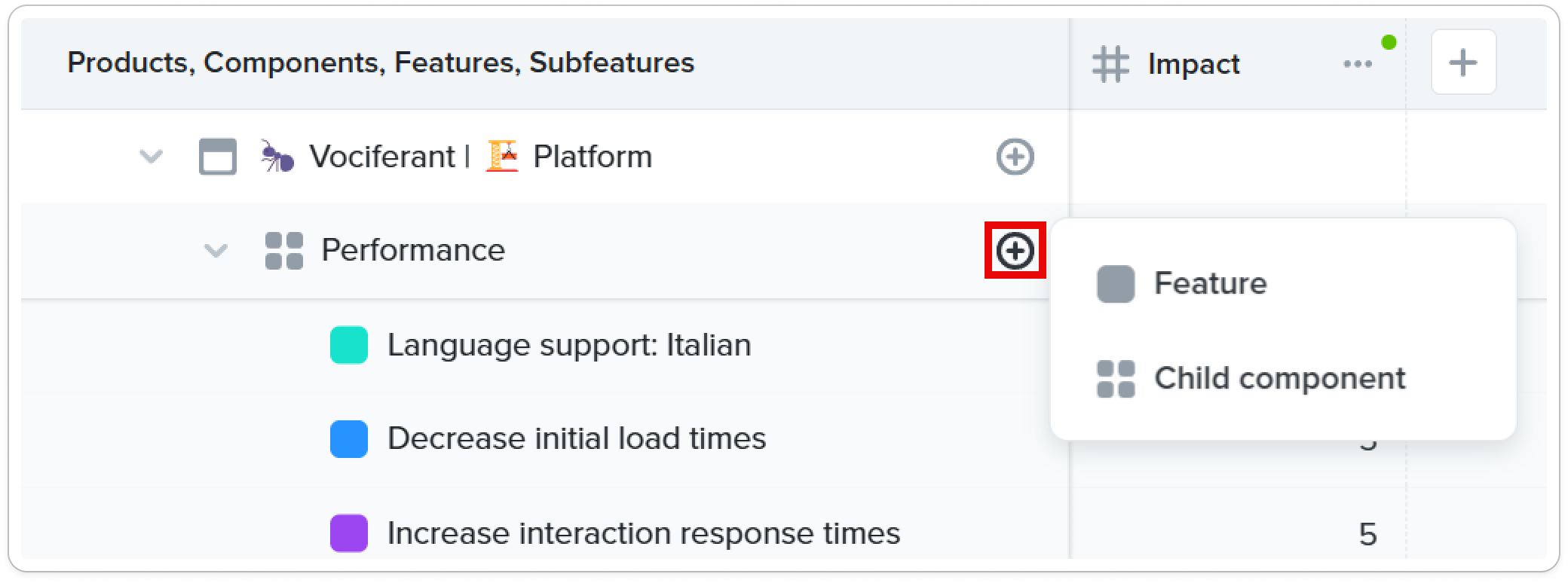
Task: Click the Impact hash number icon
Action: [1110, 64]
